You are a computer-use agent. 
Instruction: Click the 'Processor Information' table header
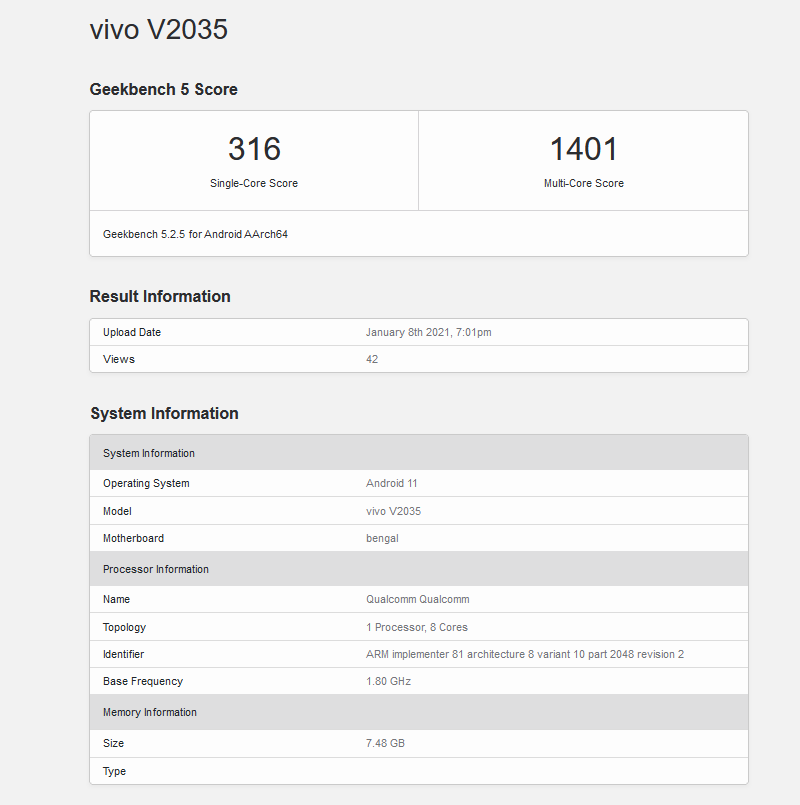point(419,569)
